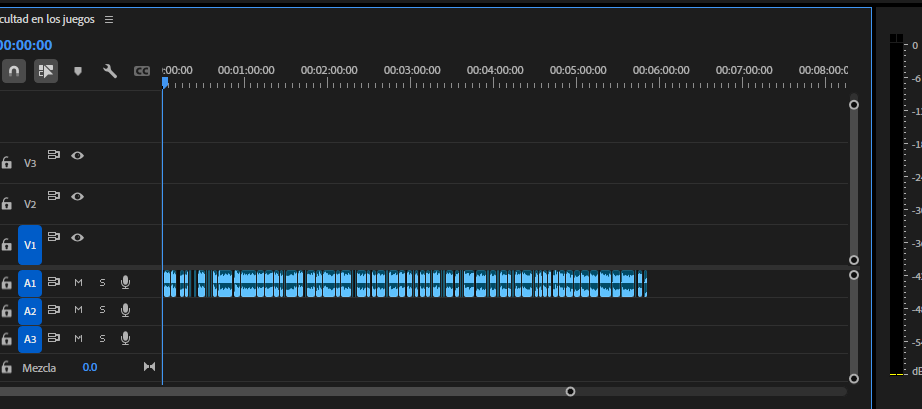
Task: Click the Mezcla track output icon
Action: tap(150, 367)
